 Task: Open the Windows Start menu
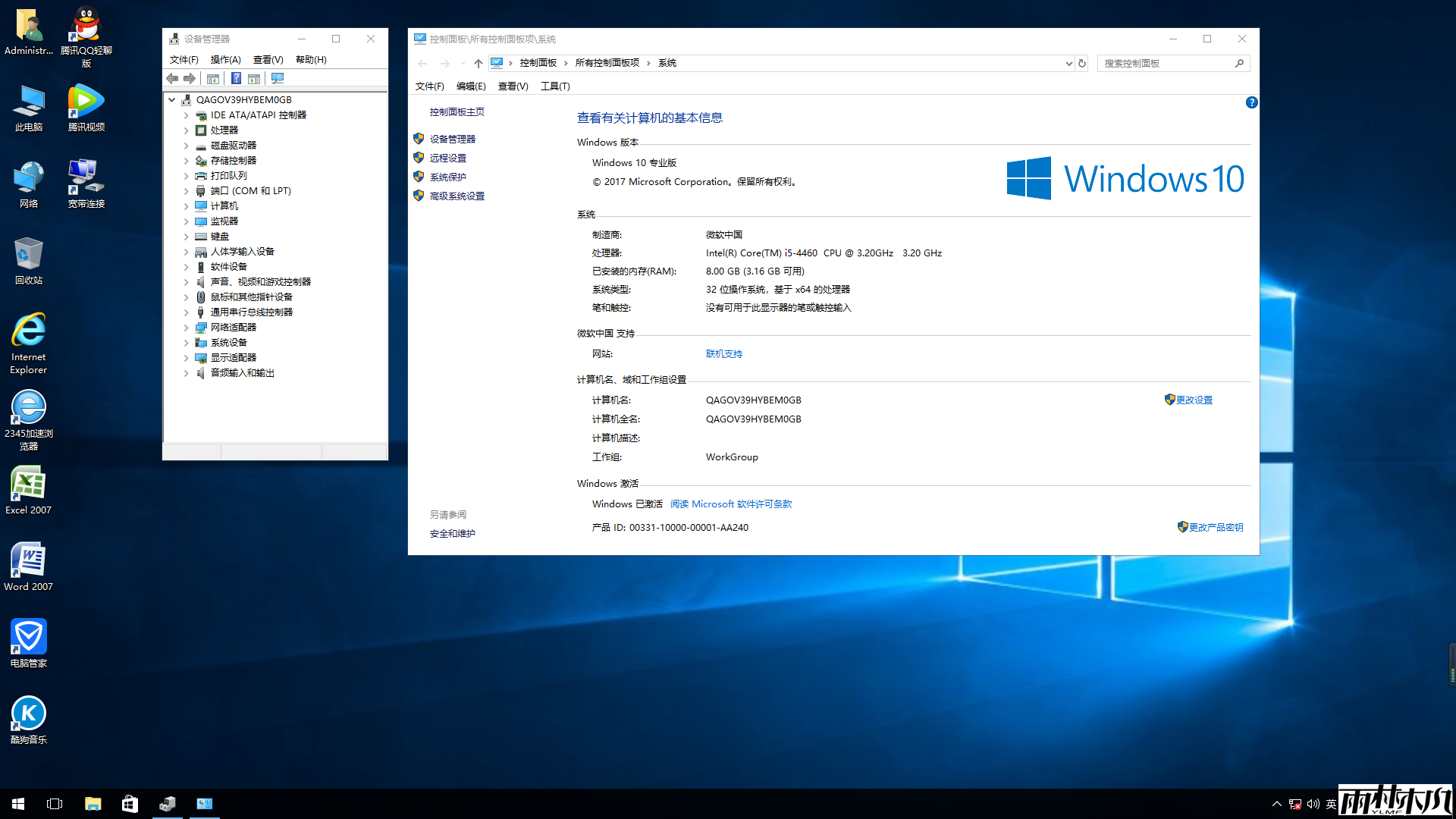(18, 804)
